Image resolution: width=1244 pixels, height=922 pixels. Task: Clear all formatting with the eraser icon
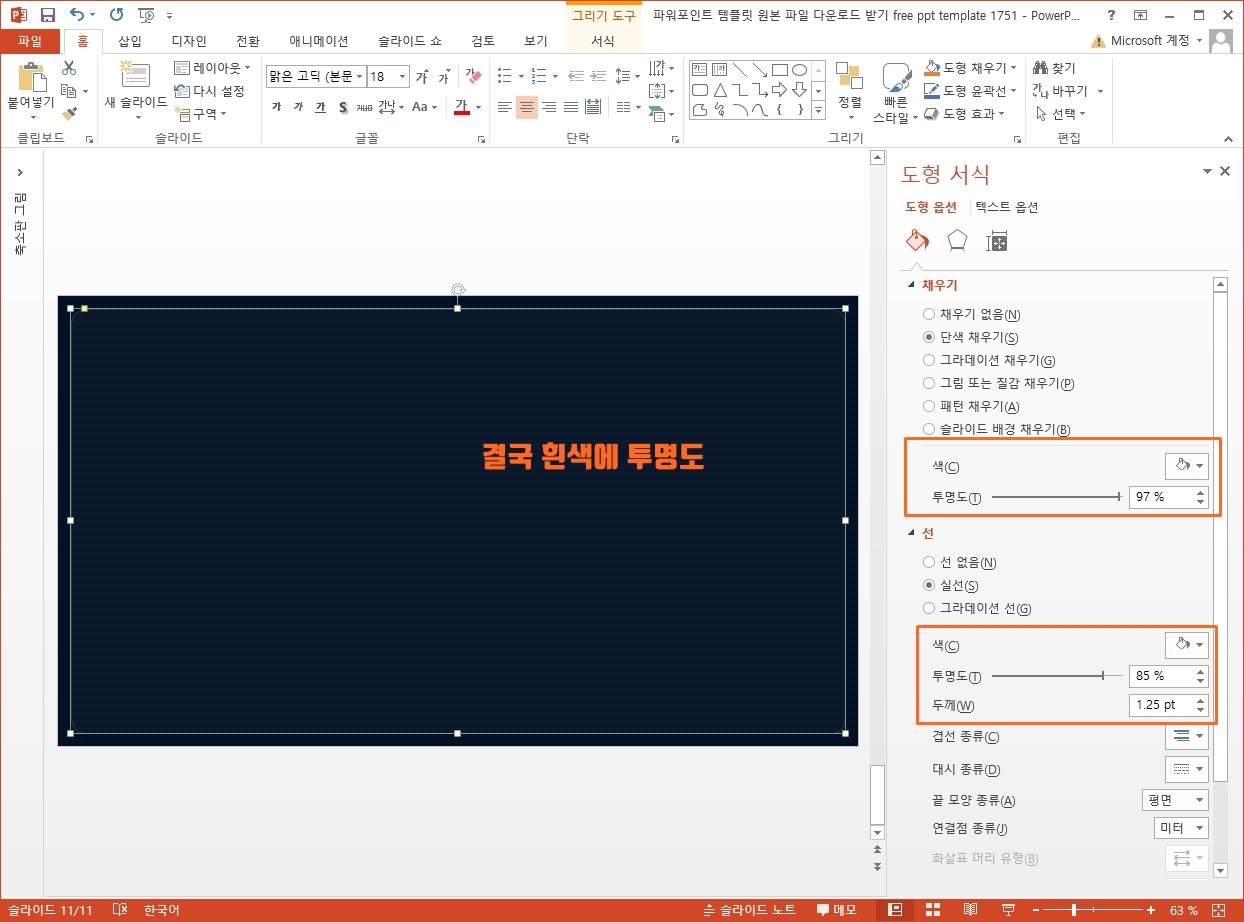pyautogui.click(x=473, y=77)
